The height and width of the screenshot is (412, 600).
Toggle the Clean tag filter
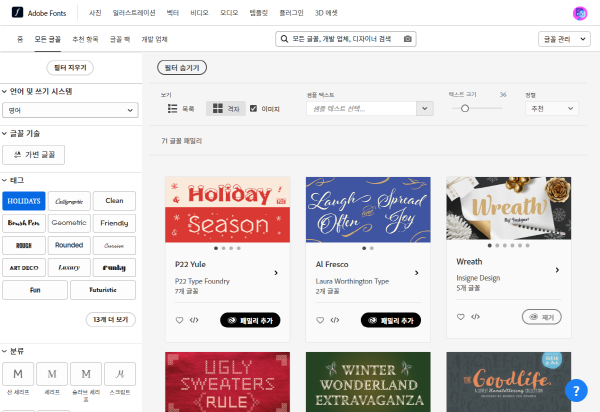pyautogui.click(x=114, y=201)
